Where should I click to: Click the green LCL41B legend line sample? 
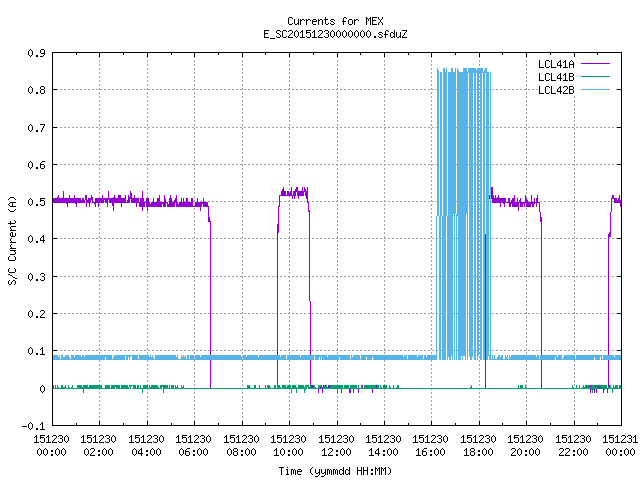tap(595, 76)
